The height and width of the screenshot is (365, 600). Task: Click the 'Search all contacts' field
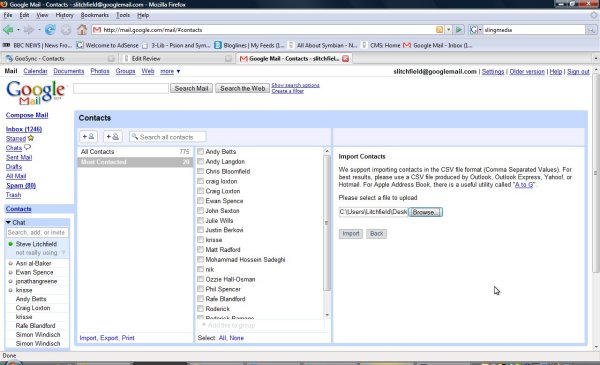pyautogui.click(x=168, y=137)
